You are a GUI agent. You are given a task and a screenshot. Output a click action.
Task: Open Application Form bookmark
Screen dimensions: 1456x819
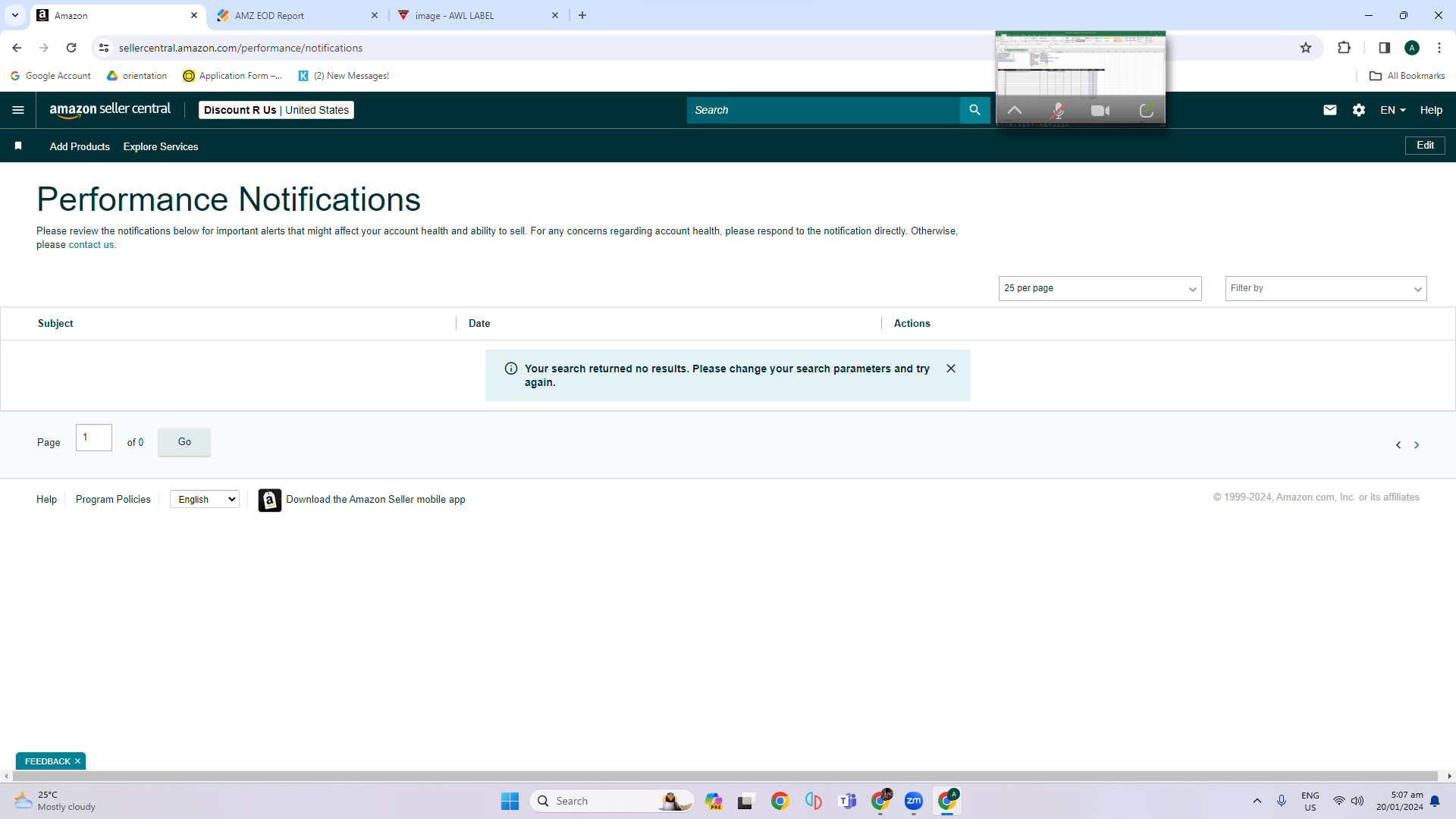[232, 76]
